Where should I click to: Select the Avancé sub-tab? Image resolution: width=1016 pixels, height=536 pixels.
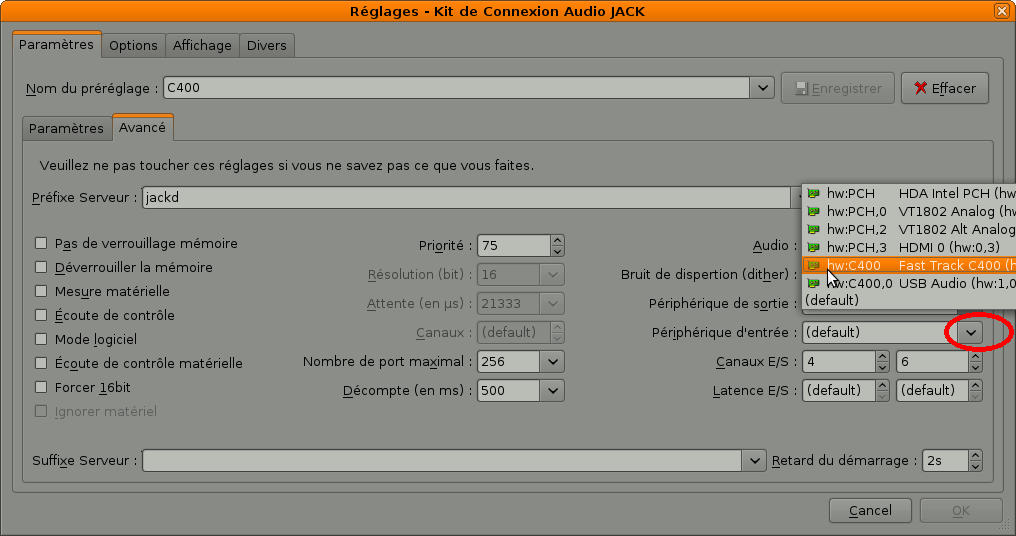pyautogui.click(x=143, y=127)
